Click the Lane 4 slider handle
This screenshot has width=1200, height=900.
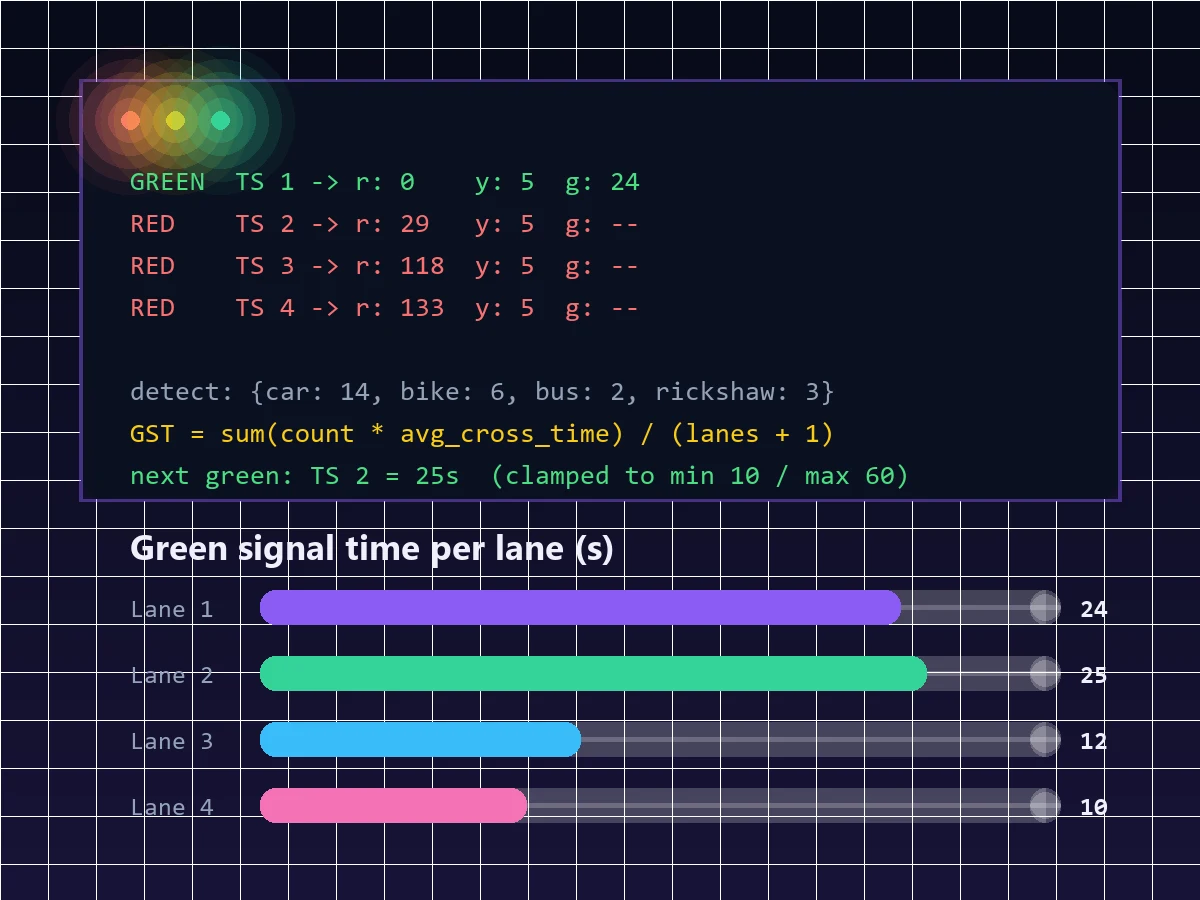(1045, 805)
